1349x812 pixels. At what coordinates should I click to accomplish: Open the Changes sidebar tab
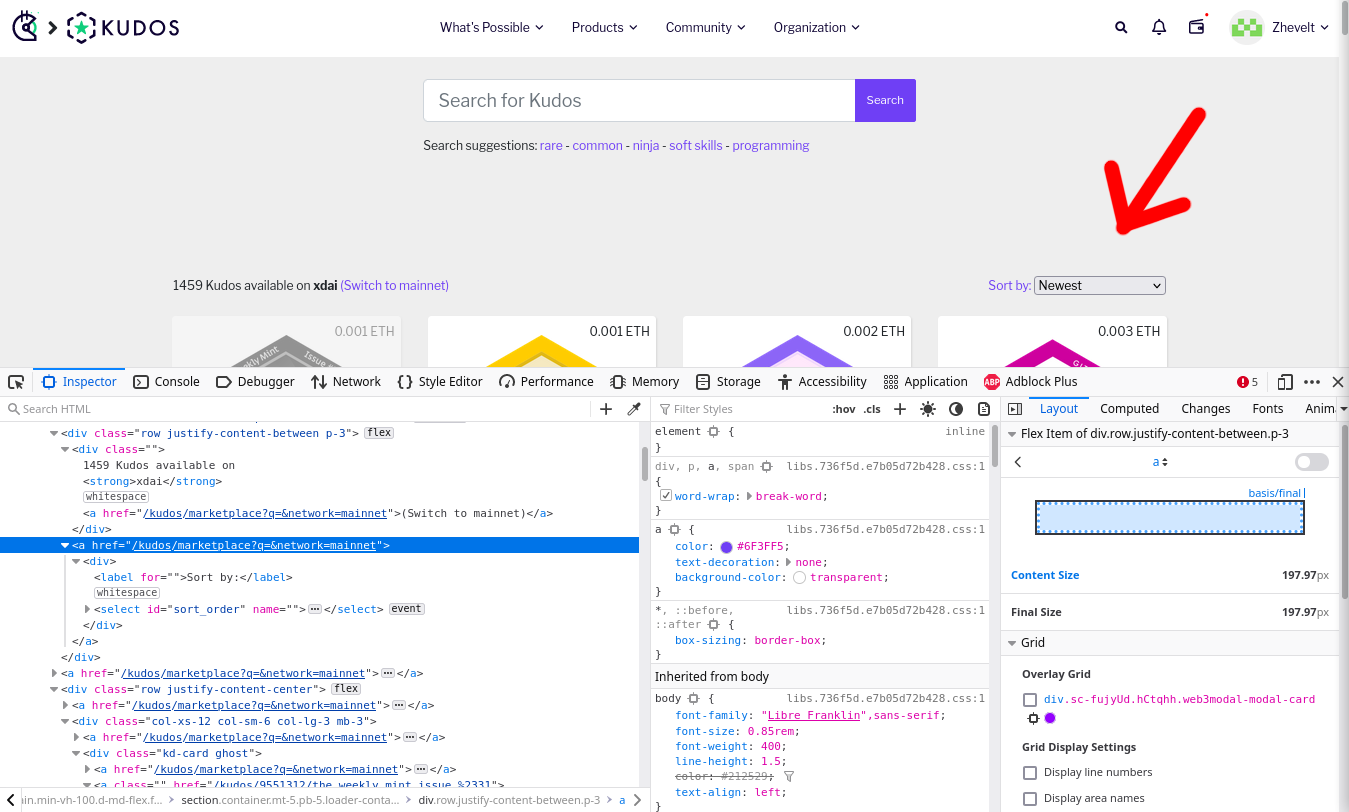1205,409
